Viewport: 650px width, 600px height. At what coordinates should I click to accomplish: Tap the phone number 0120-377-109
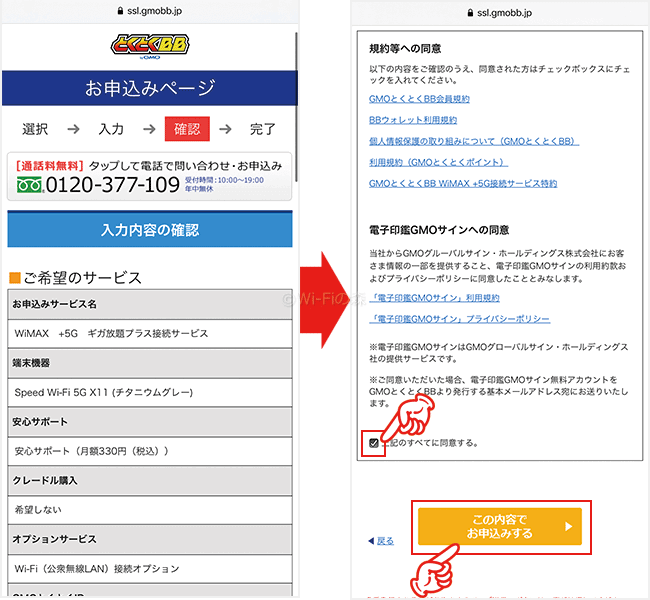113,185
